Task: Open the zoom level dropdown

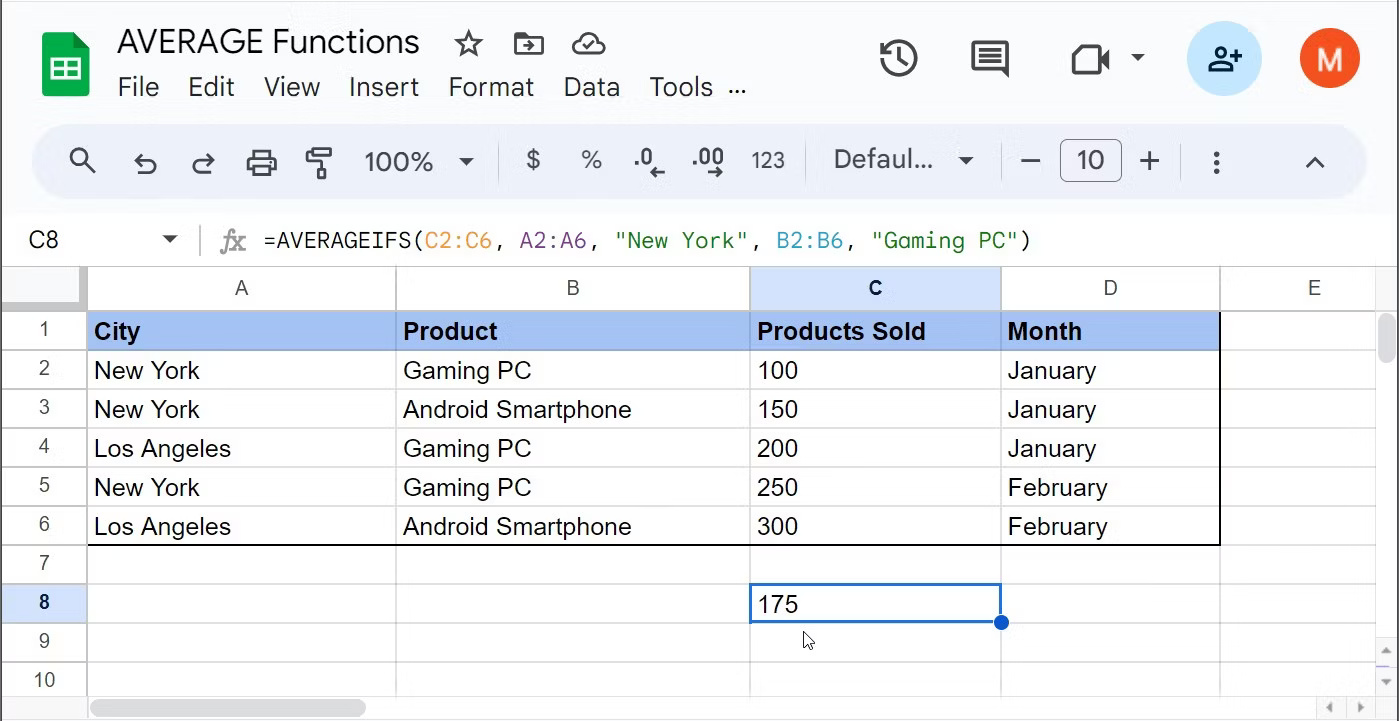Action: click(419, 160)
